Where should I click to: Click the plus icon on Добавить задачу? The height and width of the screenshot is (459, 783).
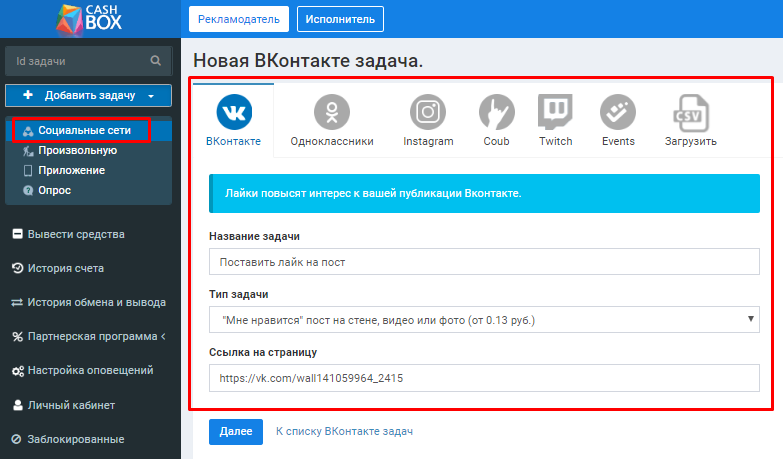pyautogui.click(x=28, y=95)
